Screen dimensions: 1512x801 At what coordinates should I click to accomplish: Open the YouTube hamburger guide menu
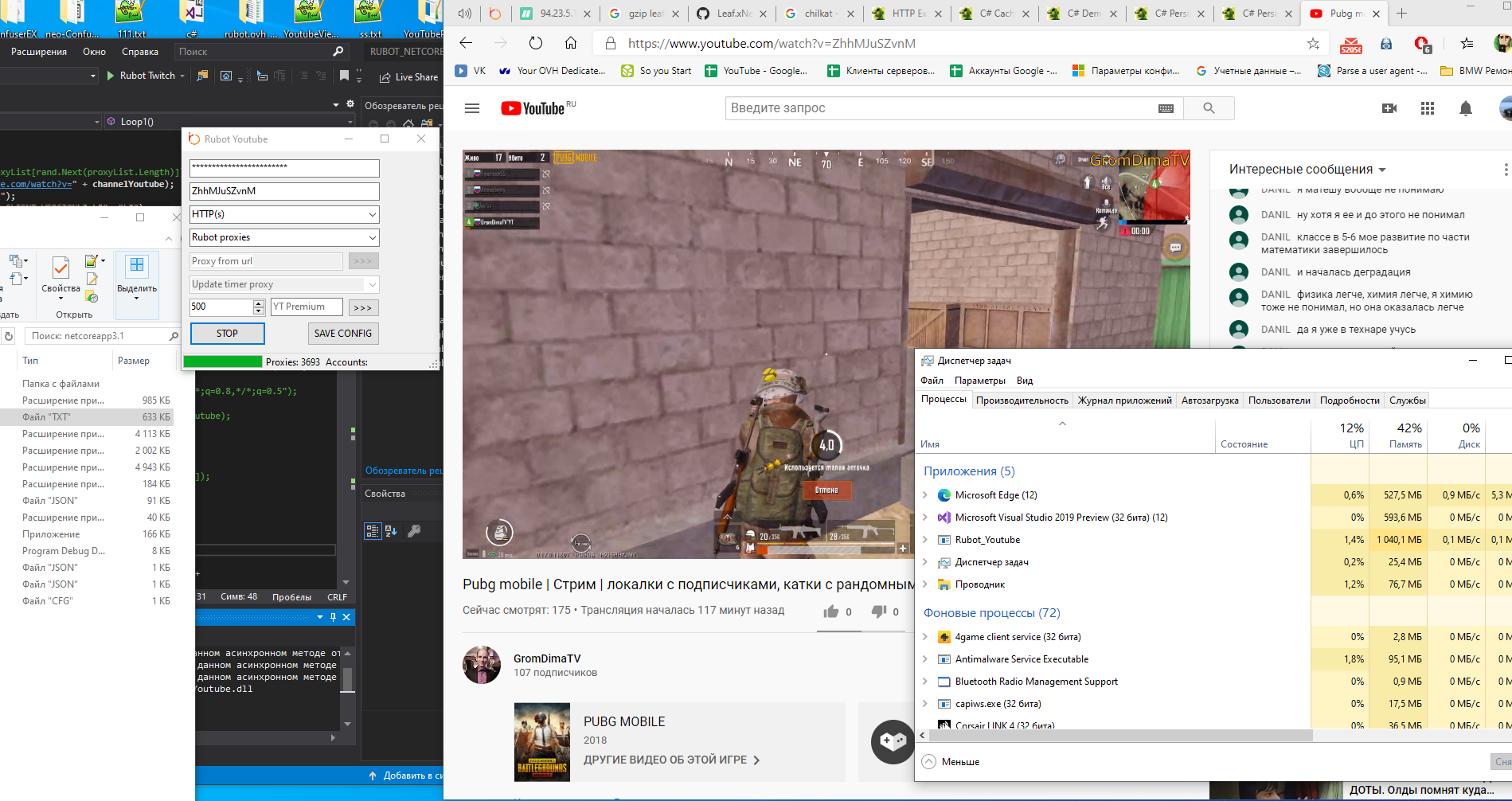[472, 108]
